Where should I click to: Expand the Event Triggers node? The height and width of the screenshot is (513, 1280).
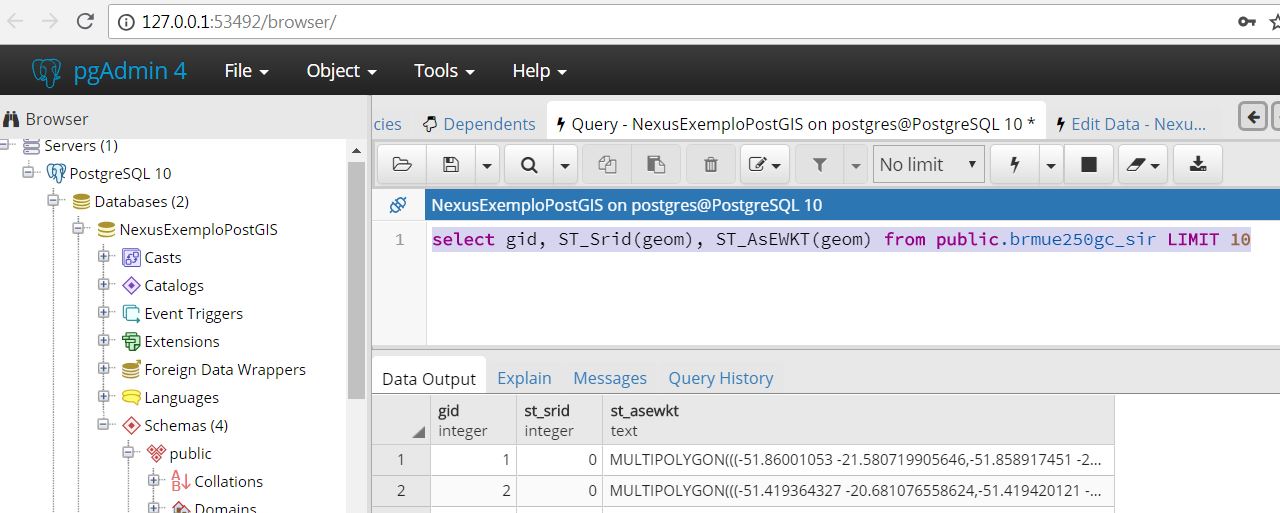coord(104,313)
